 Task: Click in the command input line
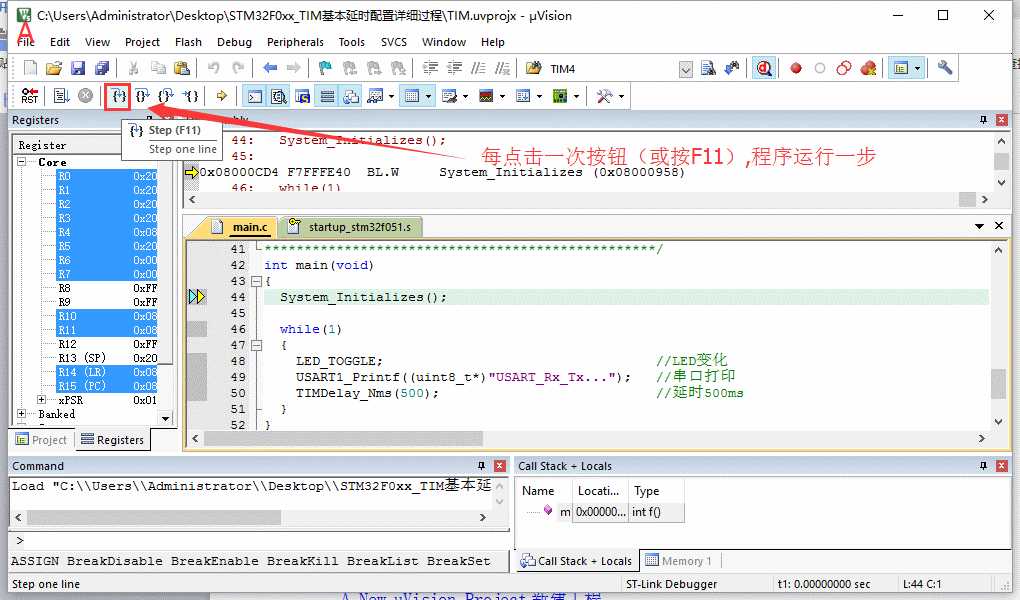(260, 540)
